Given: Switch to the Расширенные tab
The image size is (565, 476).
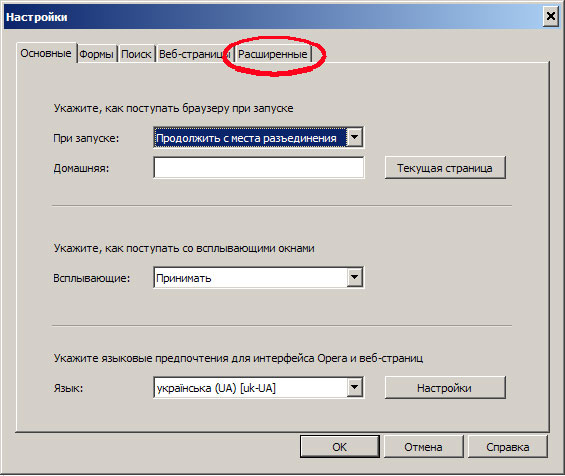Looking at the screenshot, I should pos(273,54).
